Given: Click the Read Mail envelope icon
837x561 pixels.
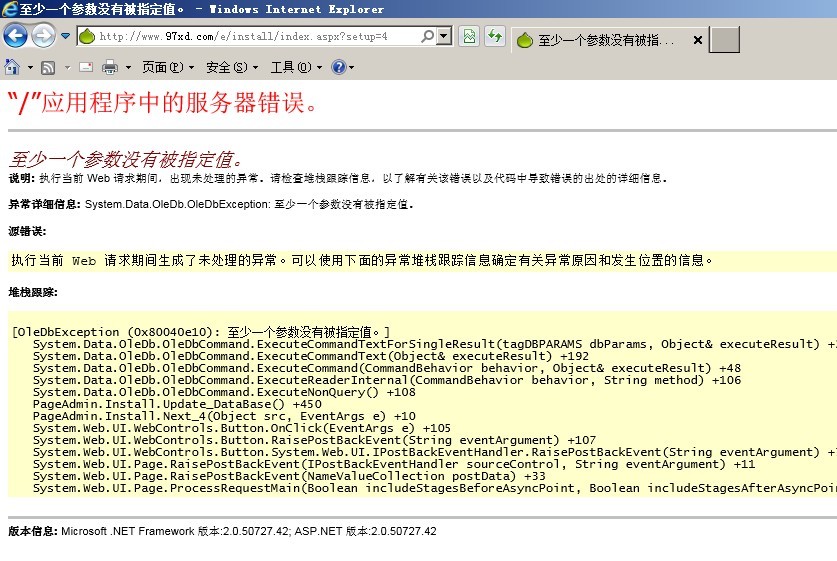Looking at the screenshot, I should 86,68.
